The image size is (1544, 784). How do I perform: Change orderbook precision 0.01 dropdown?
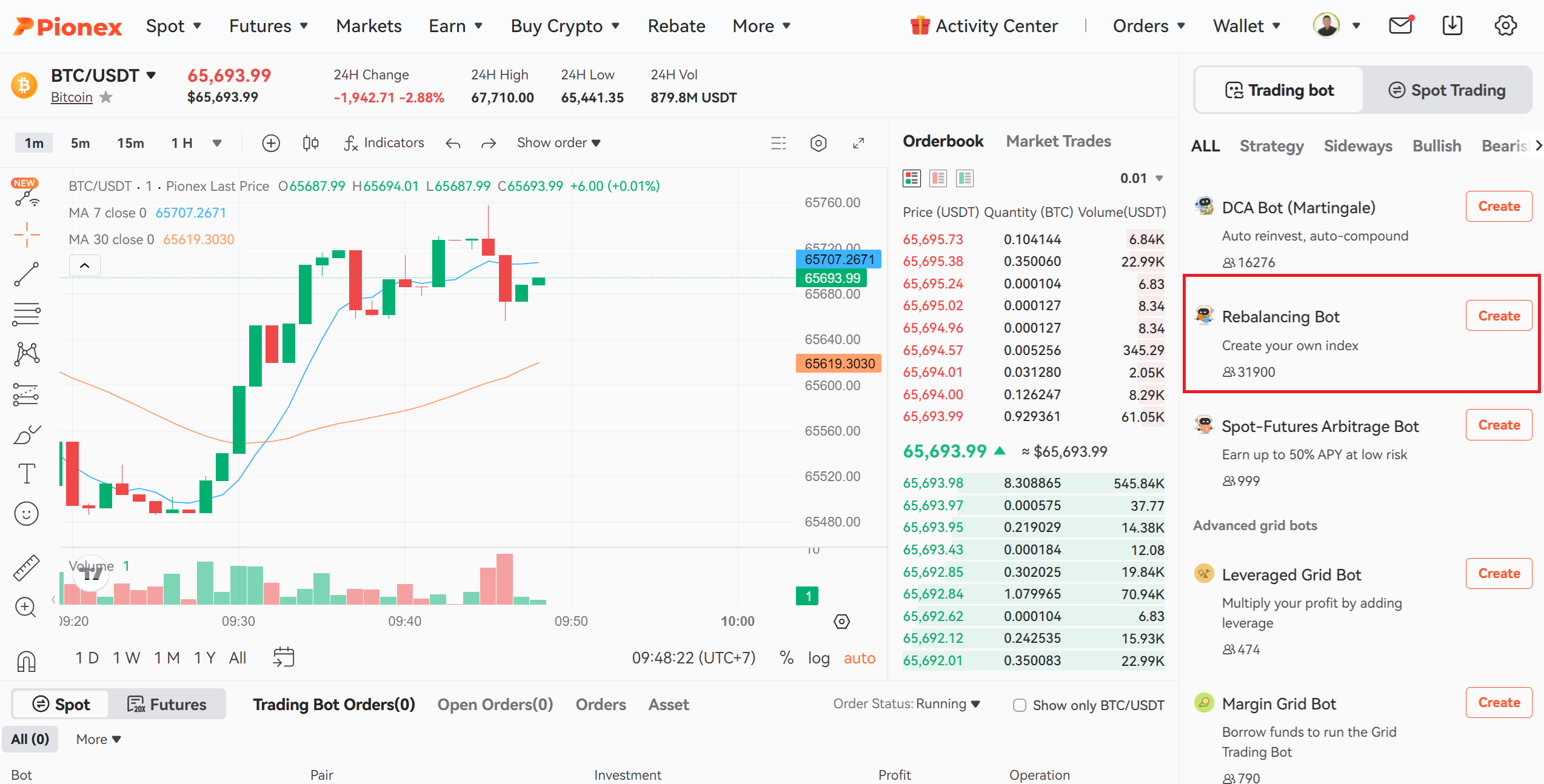[x=1142, y=178]
